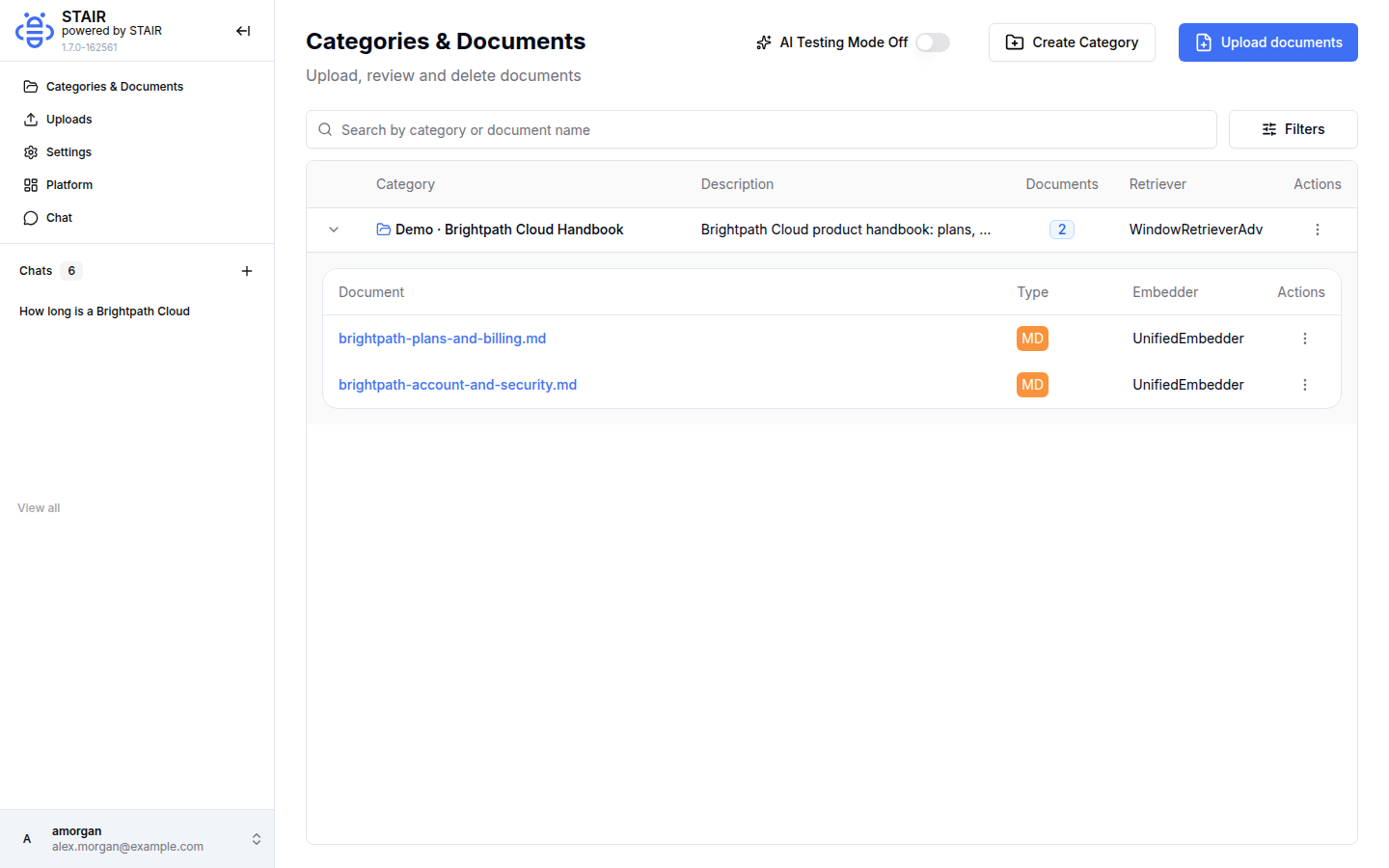
Task: Click the user avatar letter A
Action: click(x=27, y=839)
